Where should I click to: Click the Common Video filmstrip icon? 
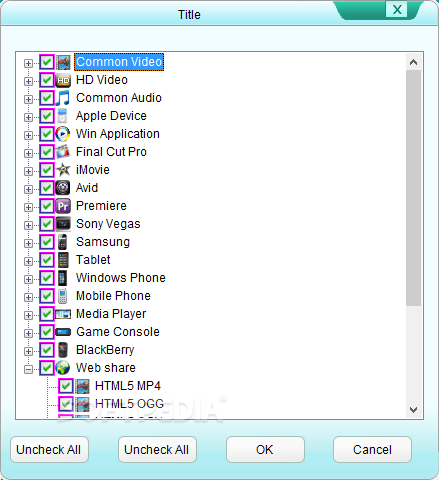coord(63,62)
